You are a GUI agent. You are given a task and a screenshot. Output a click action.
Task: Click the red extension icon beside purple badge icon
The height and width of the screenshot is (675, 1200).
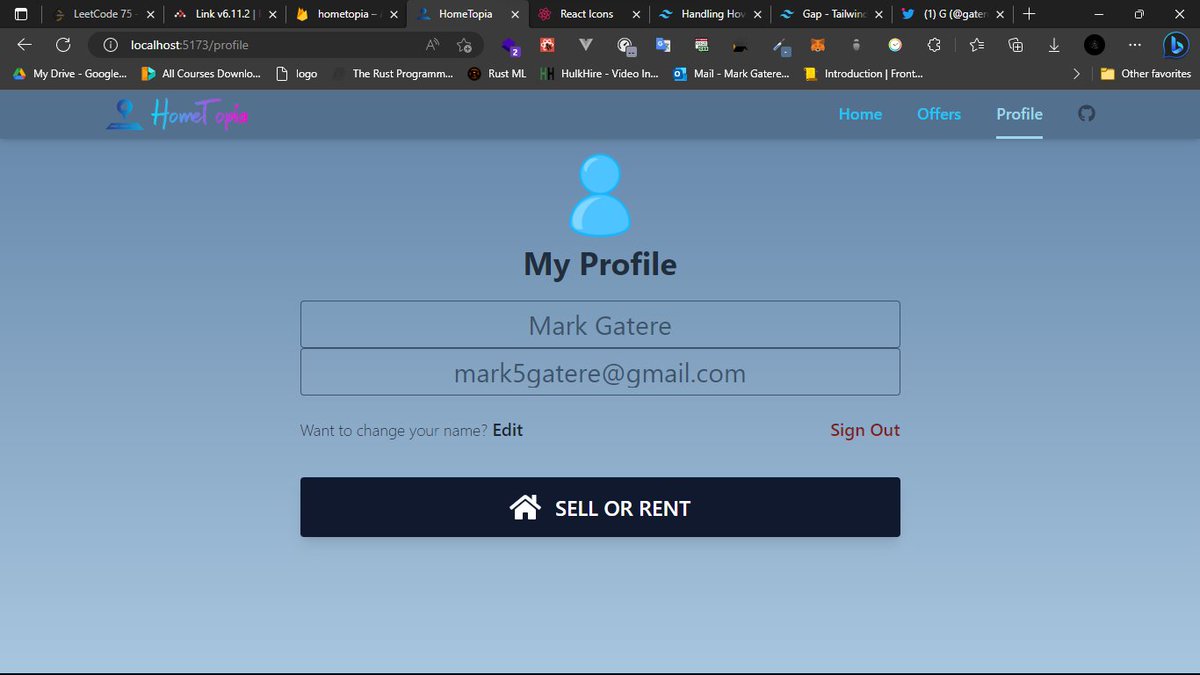coord(547,45)
